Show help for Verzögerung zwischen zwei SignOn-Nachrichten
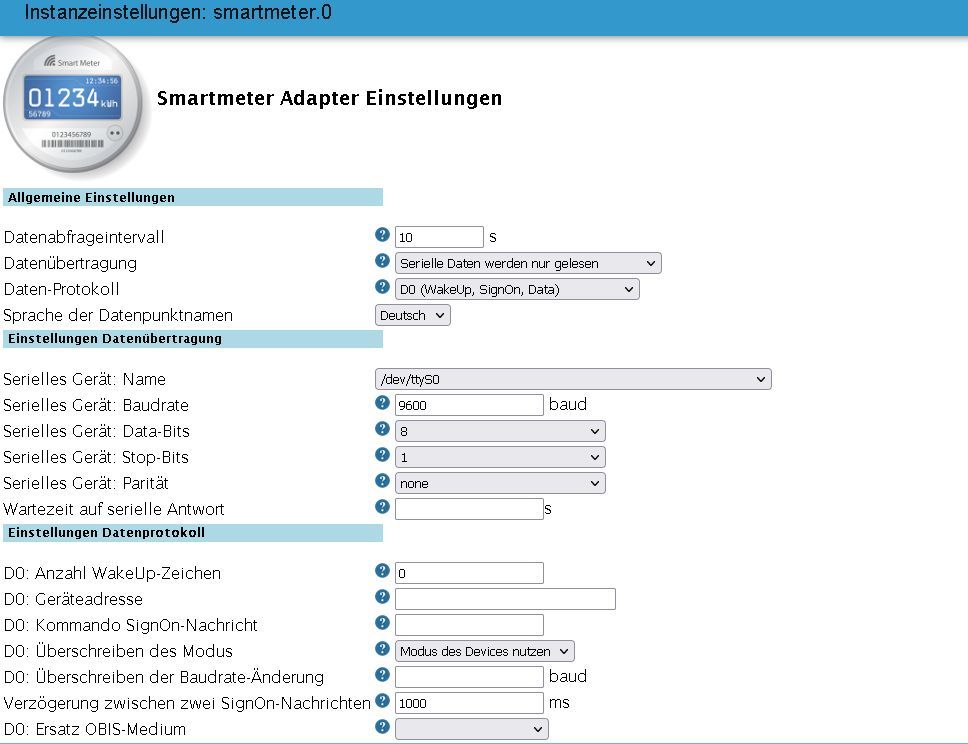 [x=382, y=700]
